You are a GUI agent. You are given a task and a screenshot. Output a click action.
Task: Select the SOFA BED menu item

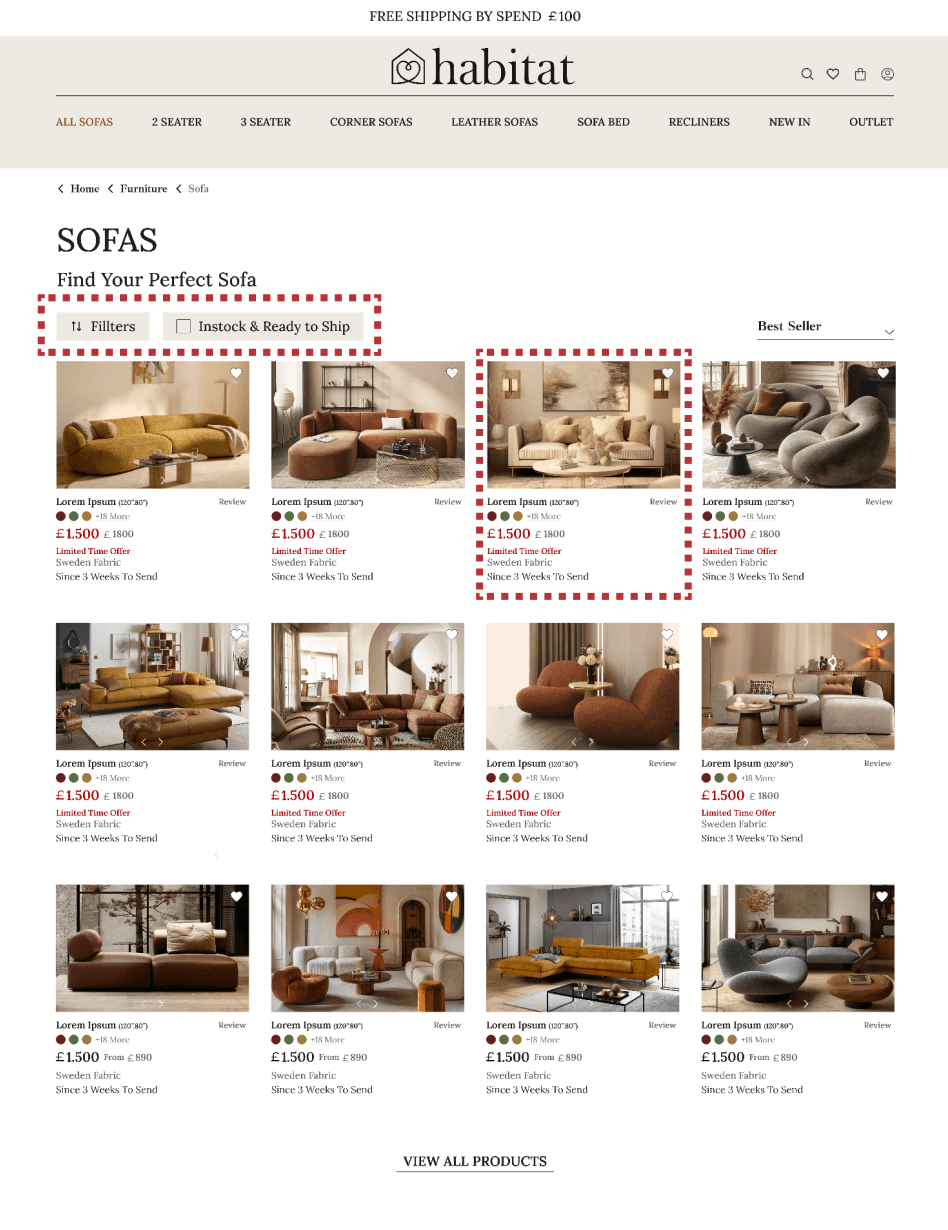tap(603, 122)
